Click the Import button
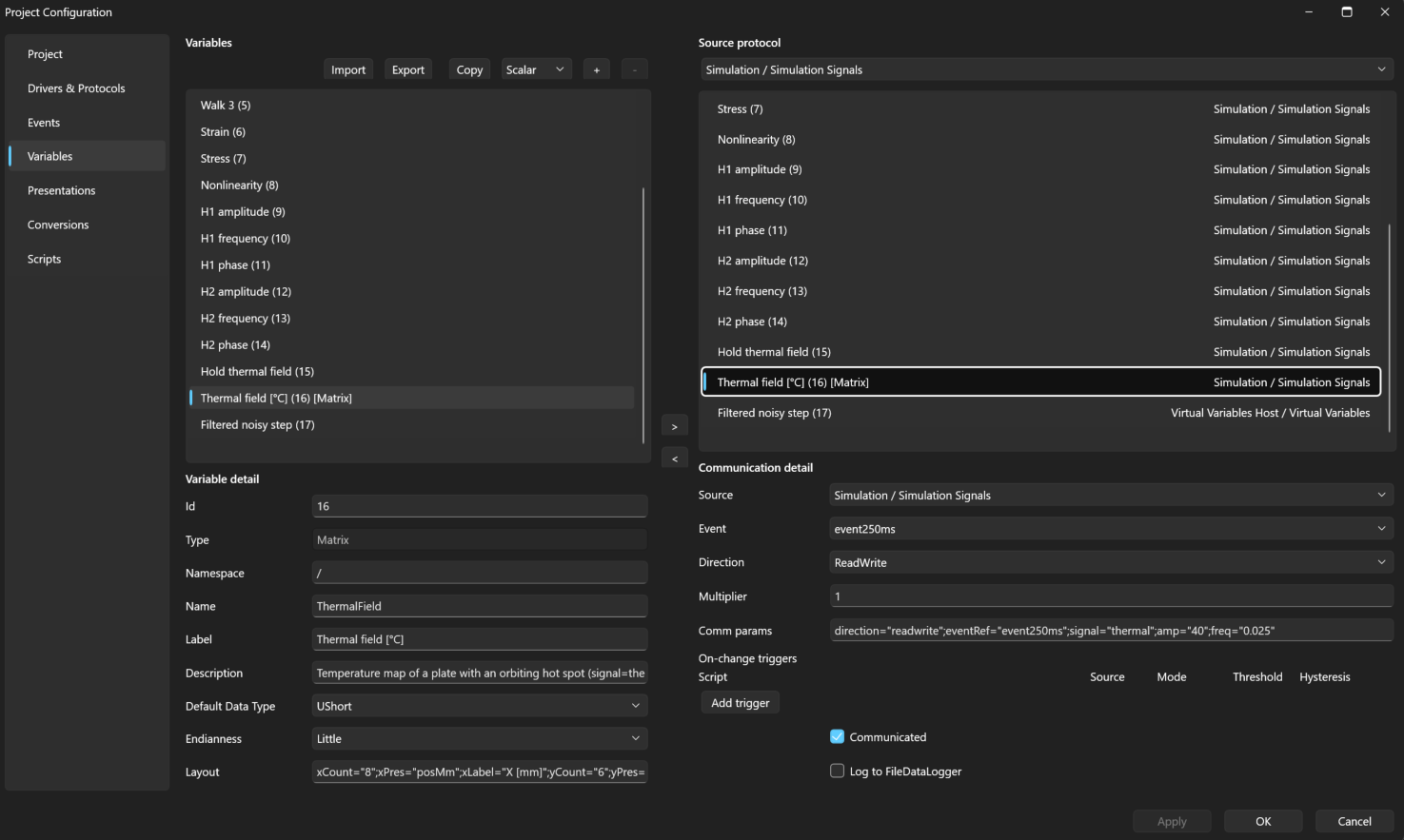 click(348, 69)
